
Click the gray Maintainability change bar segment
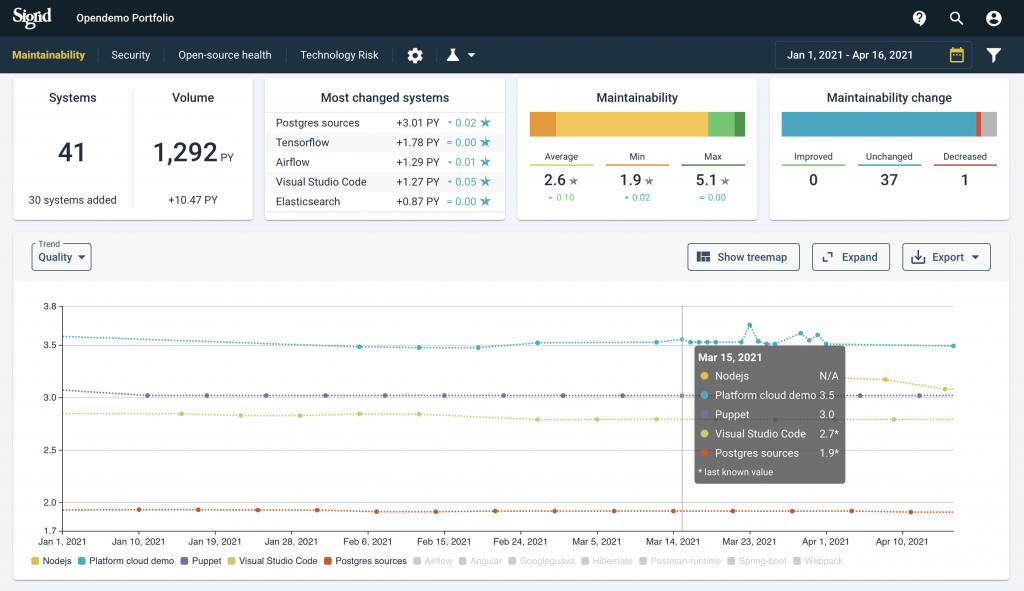click(989, 124)
